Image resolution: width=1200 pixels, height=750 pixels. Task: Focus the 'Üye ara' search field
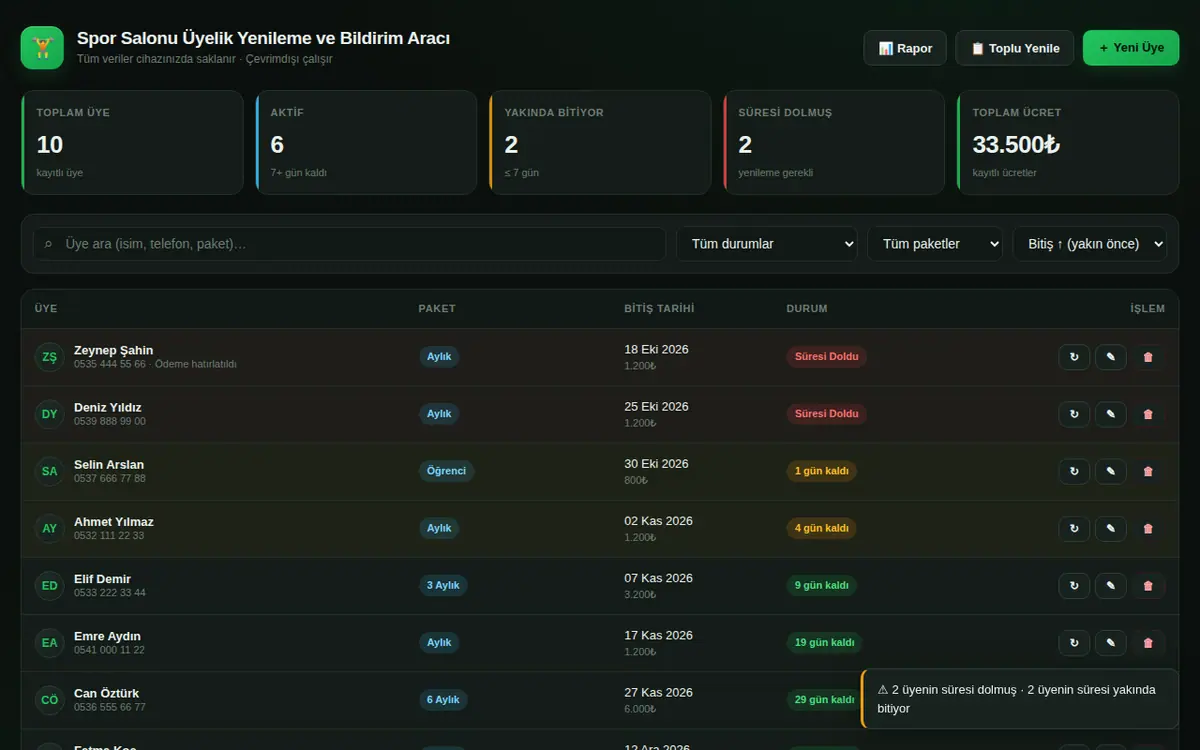point(349,244)
